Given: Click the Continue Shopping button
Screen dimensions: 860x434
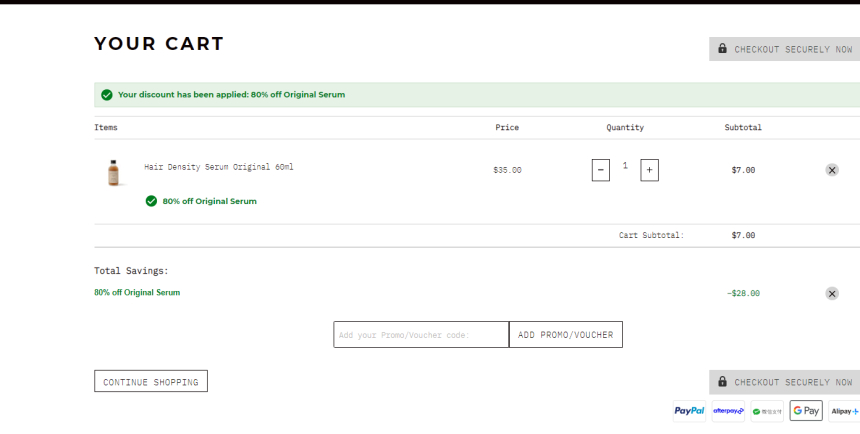Looking at the screenshot, I should 151,382.
